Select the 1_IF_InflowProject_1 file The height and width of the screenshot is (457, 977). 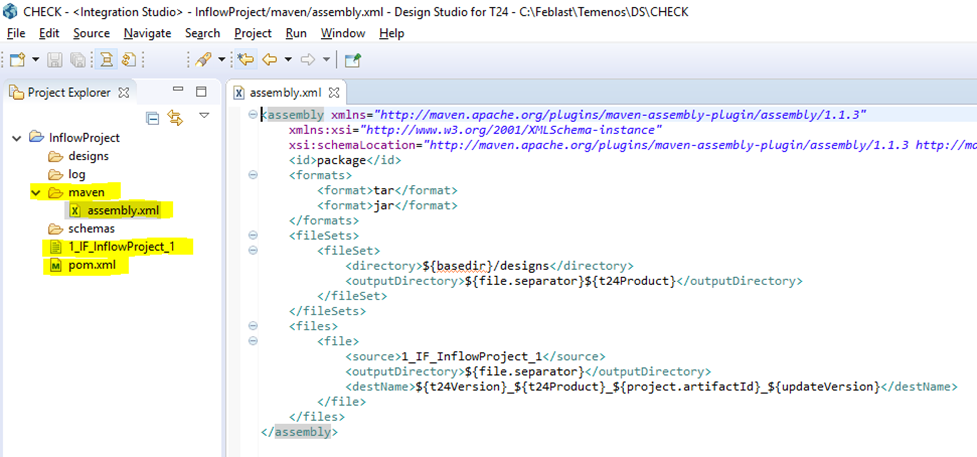pos(115,247)
